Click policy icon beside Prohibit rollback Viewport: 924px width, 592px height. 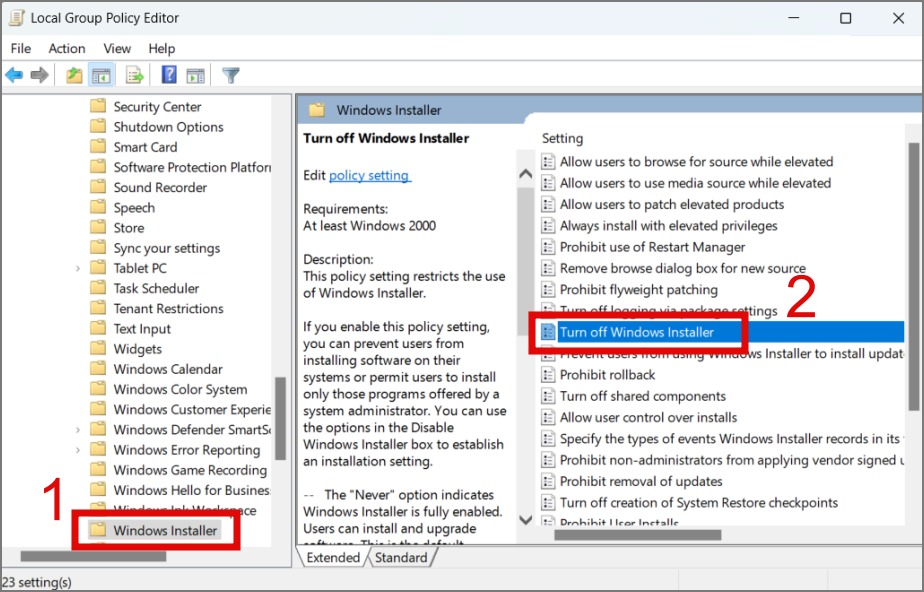(548, 375)
